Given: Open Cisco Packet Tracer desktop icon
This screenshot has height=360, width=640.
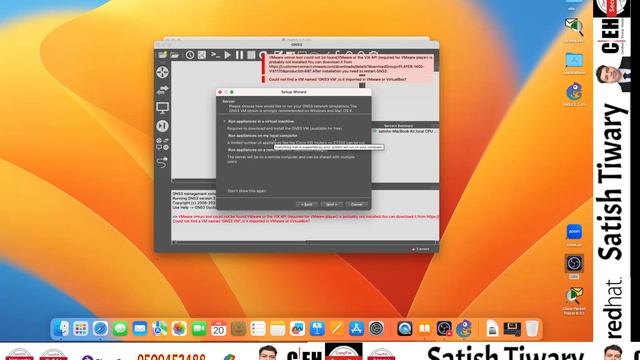Looking at the screenshot, I should [x=574, y=301].
